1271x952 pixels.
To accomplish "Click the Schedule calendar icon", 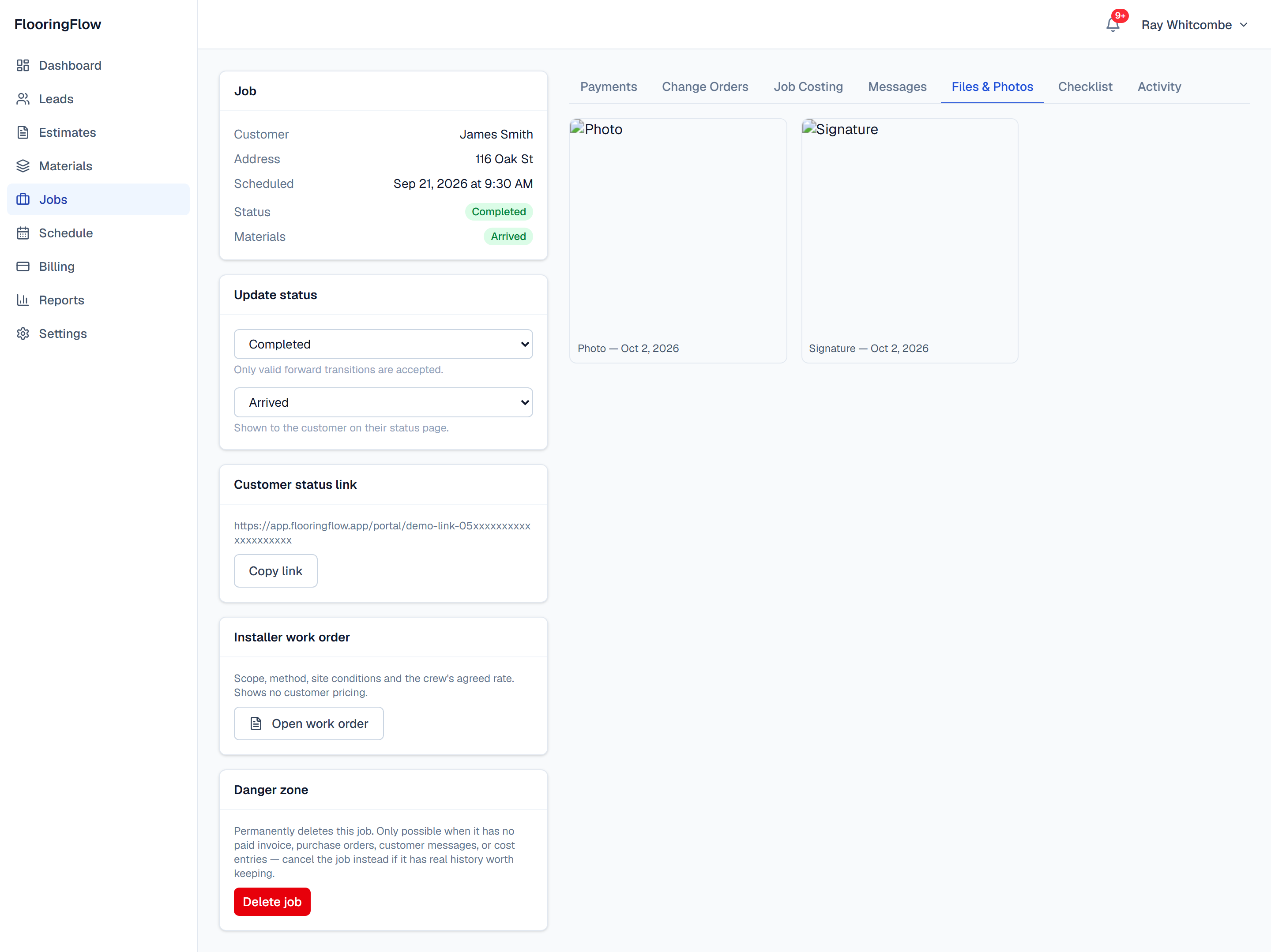I will pos(23,233).
